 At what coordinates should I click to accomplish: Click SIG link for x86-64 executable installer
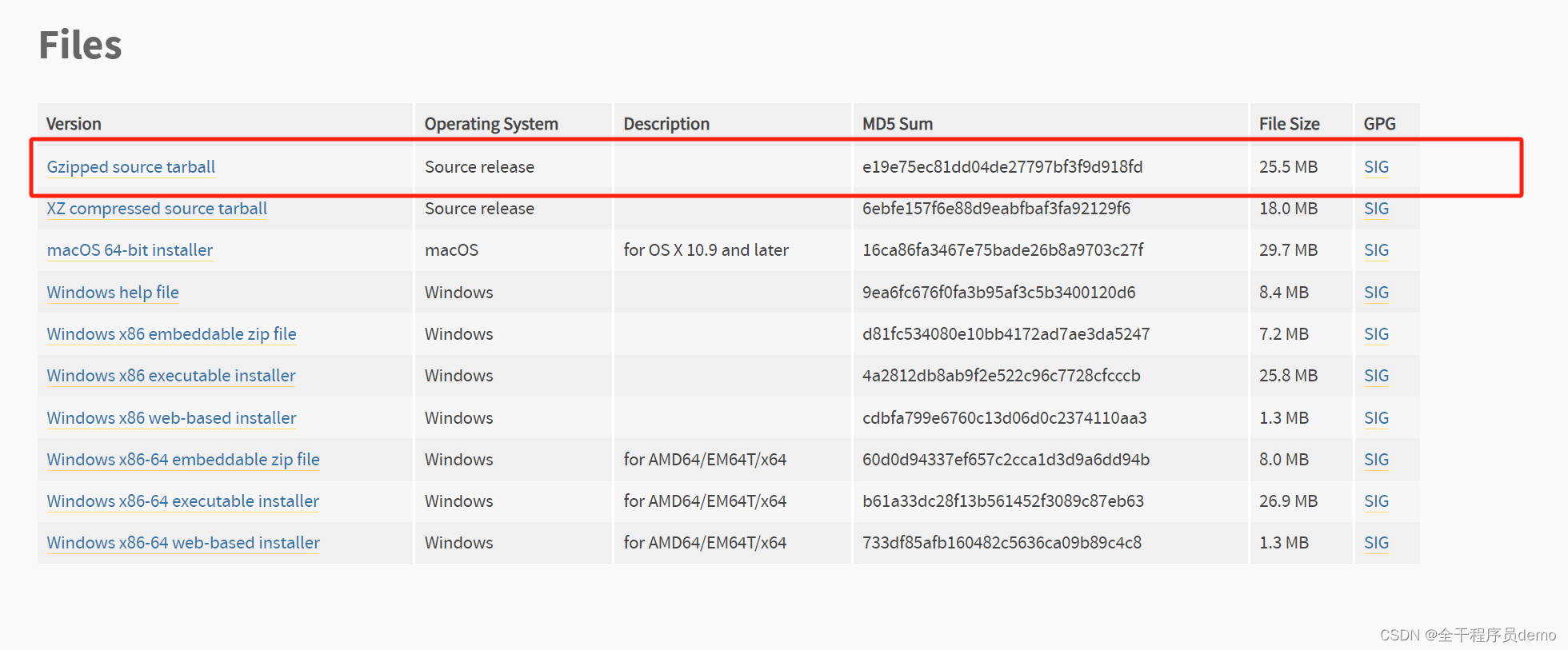tap(1376, 501)
